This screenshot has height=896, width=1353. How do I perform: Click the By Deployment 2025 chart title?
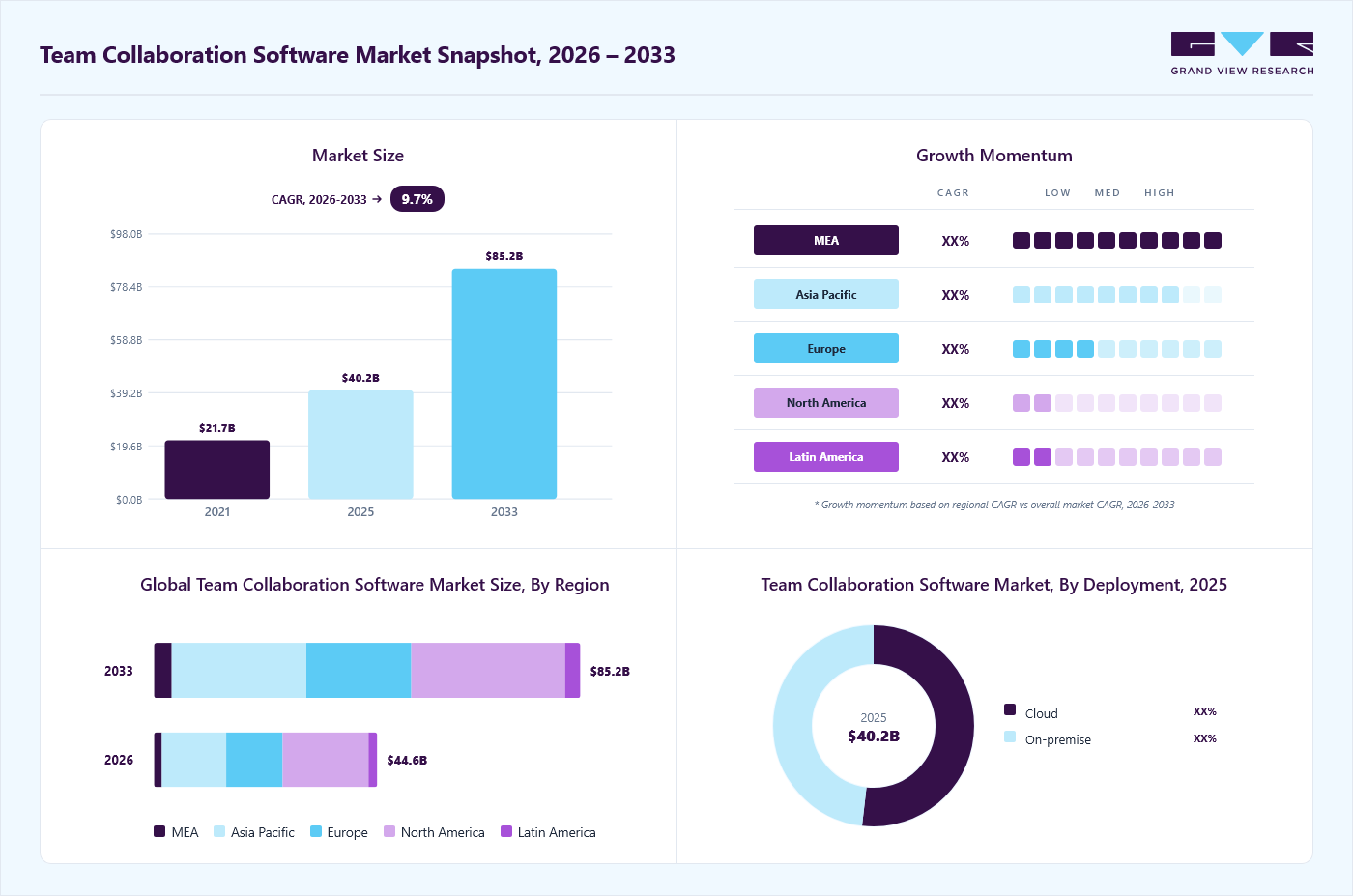tap(994, 585)
